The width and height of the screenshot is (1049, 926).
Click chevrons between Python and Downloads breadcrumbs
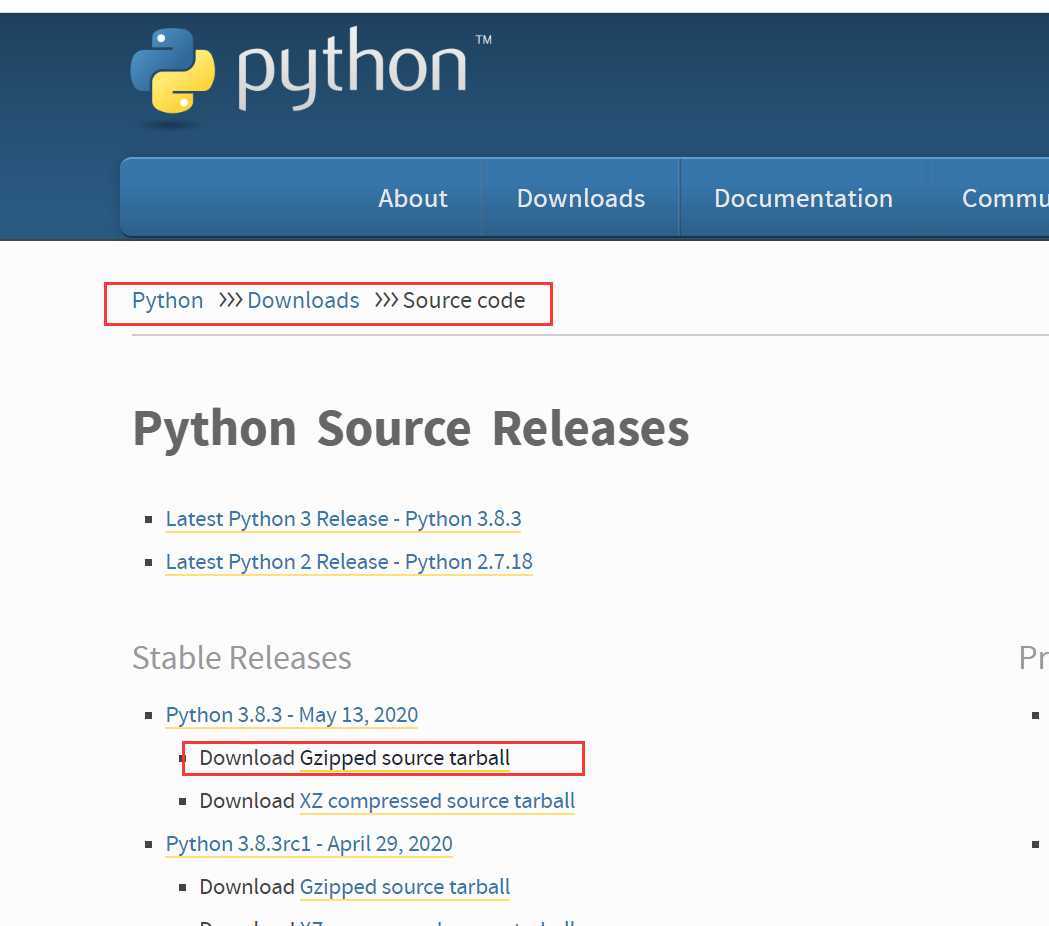coord(230,301)
